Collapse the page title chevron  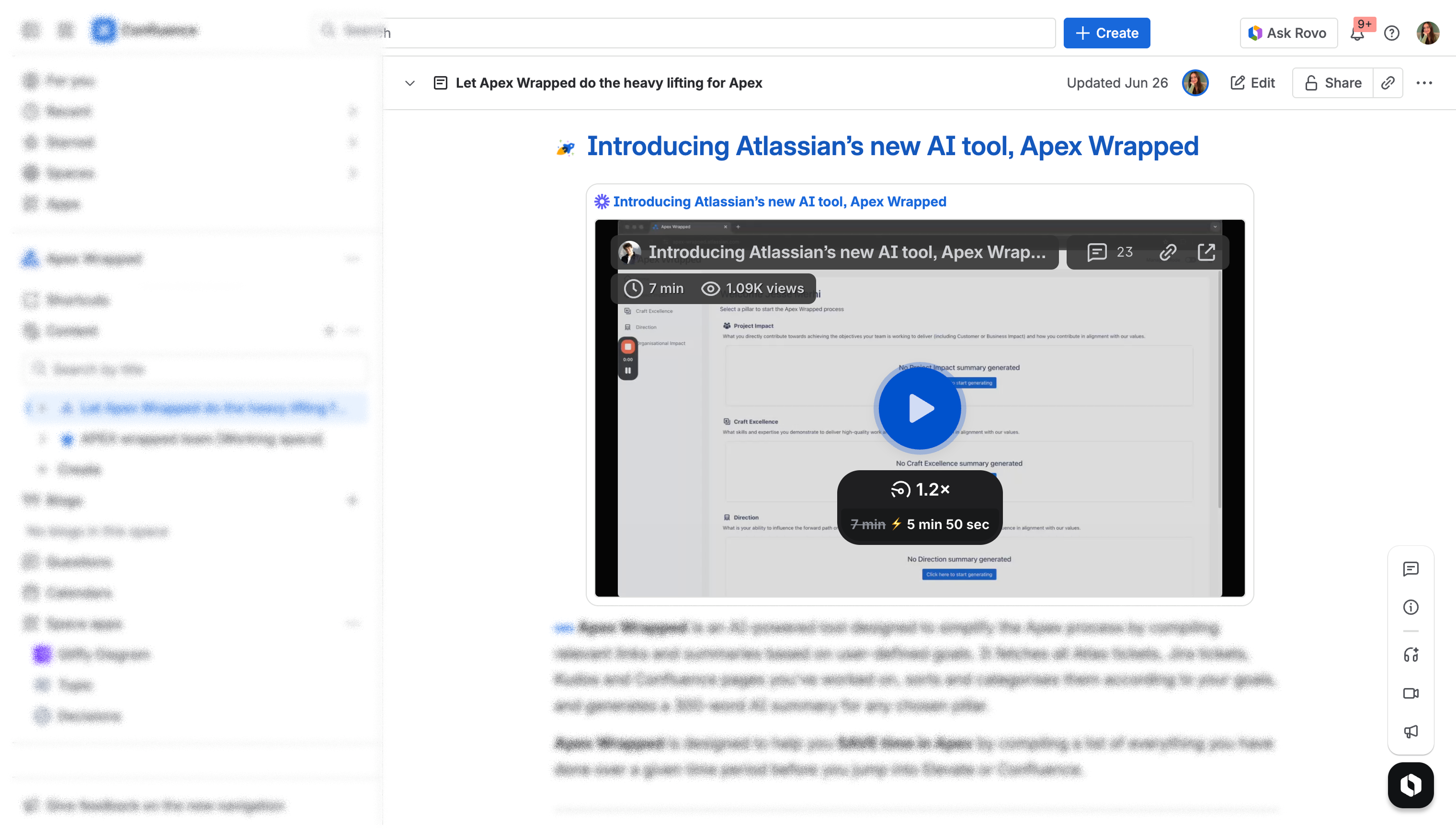point(410,83)
